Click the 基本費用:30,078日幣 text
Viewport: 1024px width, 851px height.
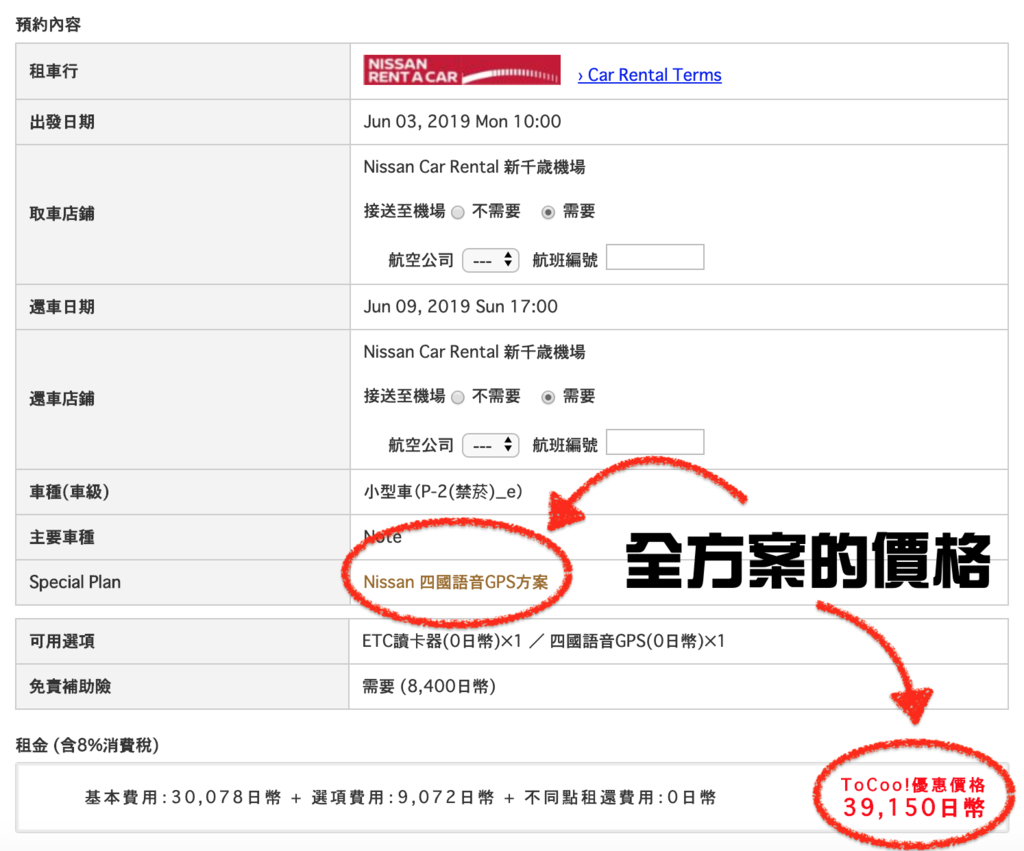pos(183,797)
